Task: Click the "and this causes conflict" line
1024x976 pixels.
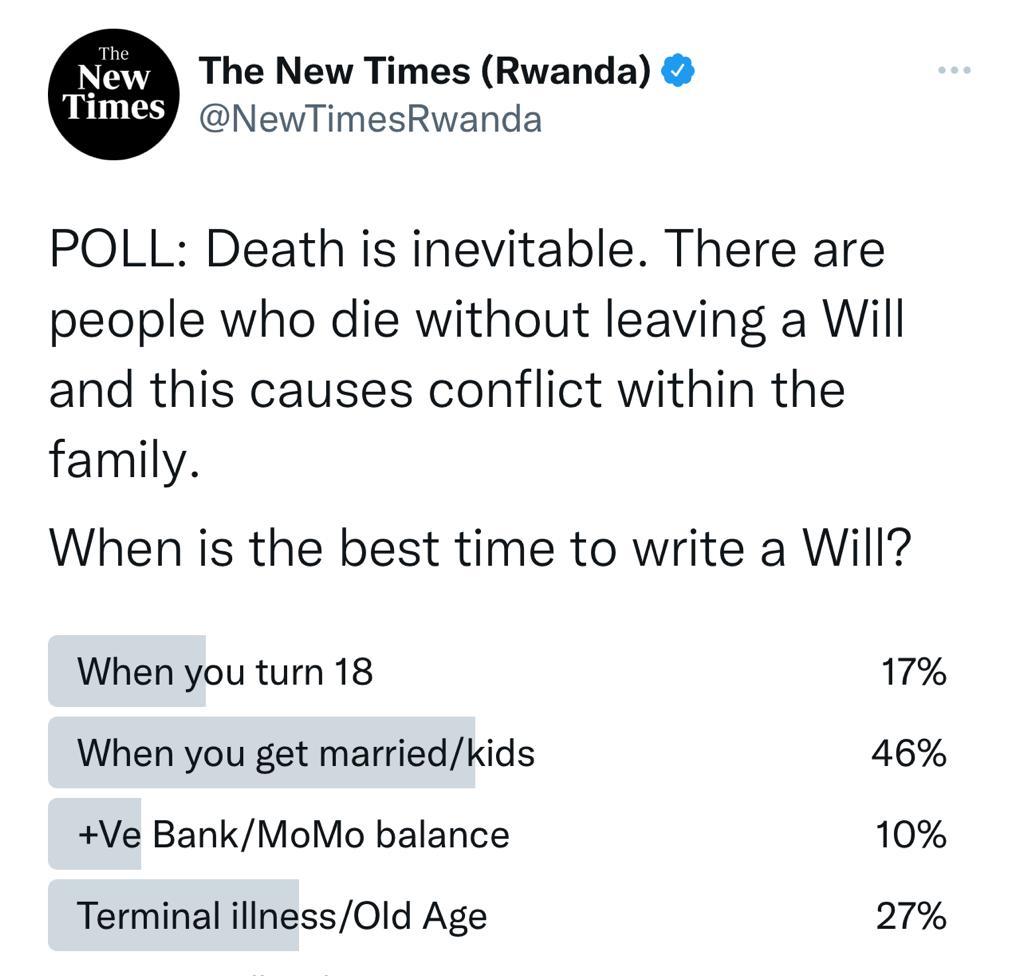Action: point(447,389)
